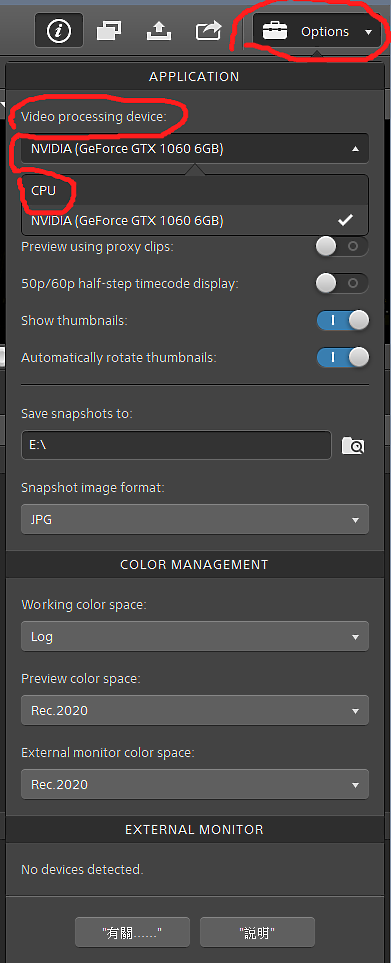Enable Preview using proxy clips toggle
Image resolution: width=391 pixels, height=963 pixels.
[x=343, y=247]
